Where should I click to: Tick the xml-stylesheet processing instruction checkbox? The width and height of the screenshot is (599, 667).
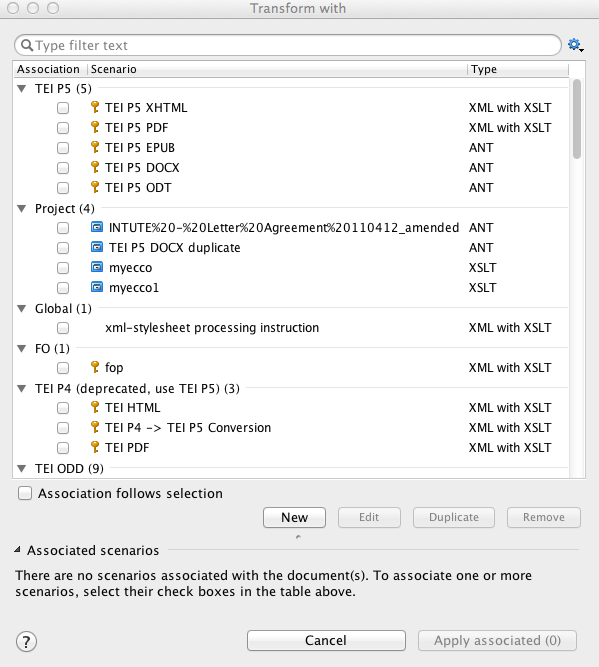63,328
